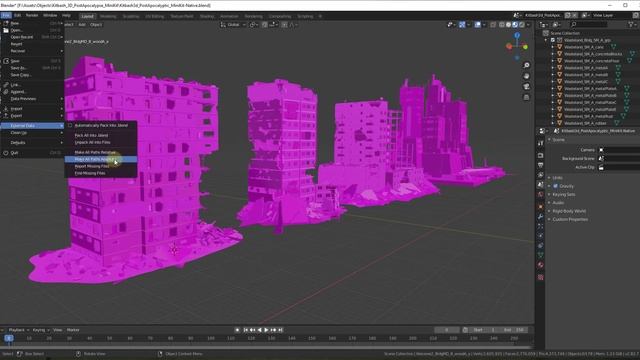
Task: Click the pan hand viewport gizmo
Action: [527, 76]
